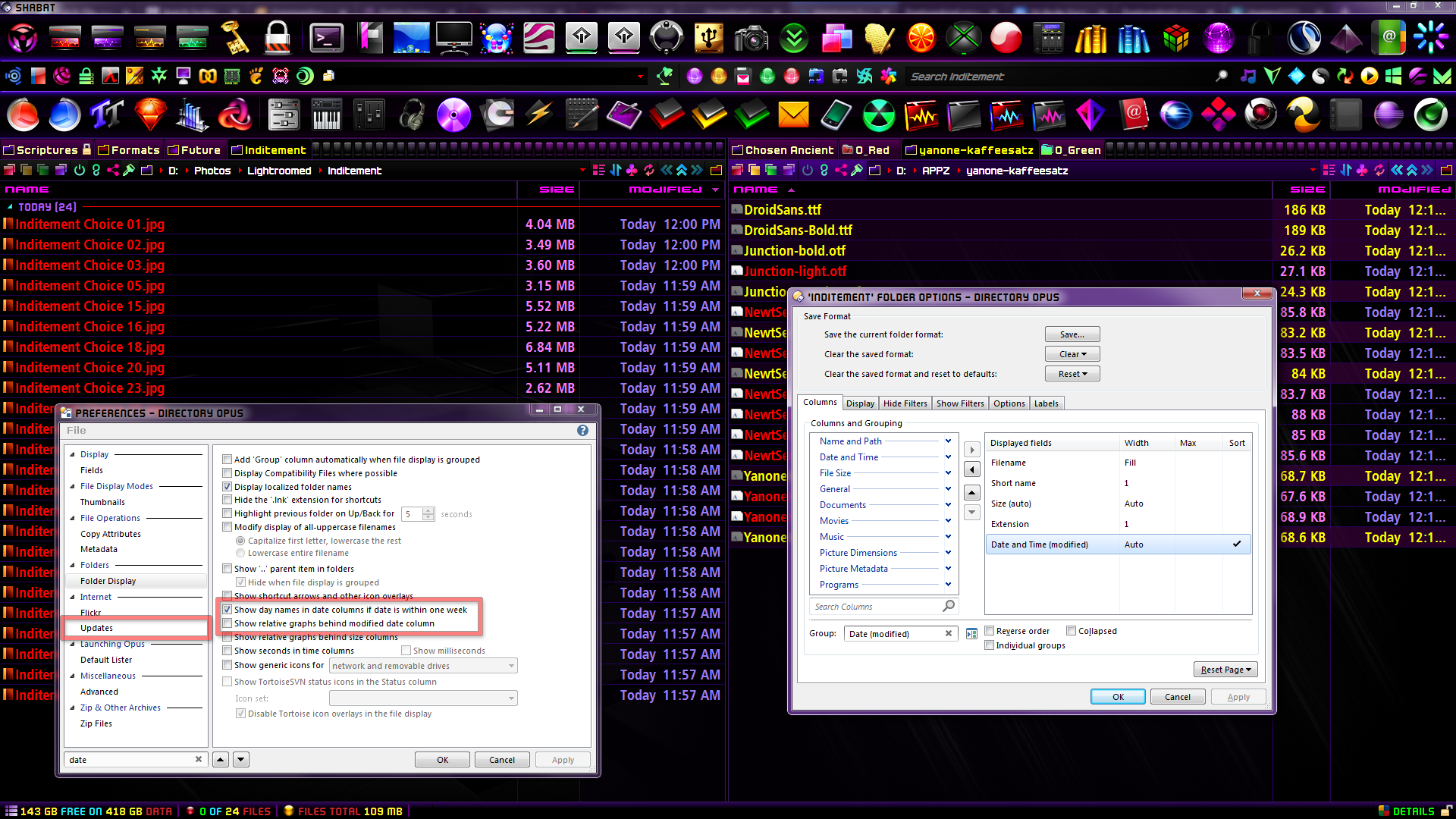Click the golden key toolbar icon
Image resolution: width=1456 pixels, height=819 pixels.
tap(235, 37)
